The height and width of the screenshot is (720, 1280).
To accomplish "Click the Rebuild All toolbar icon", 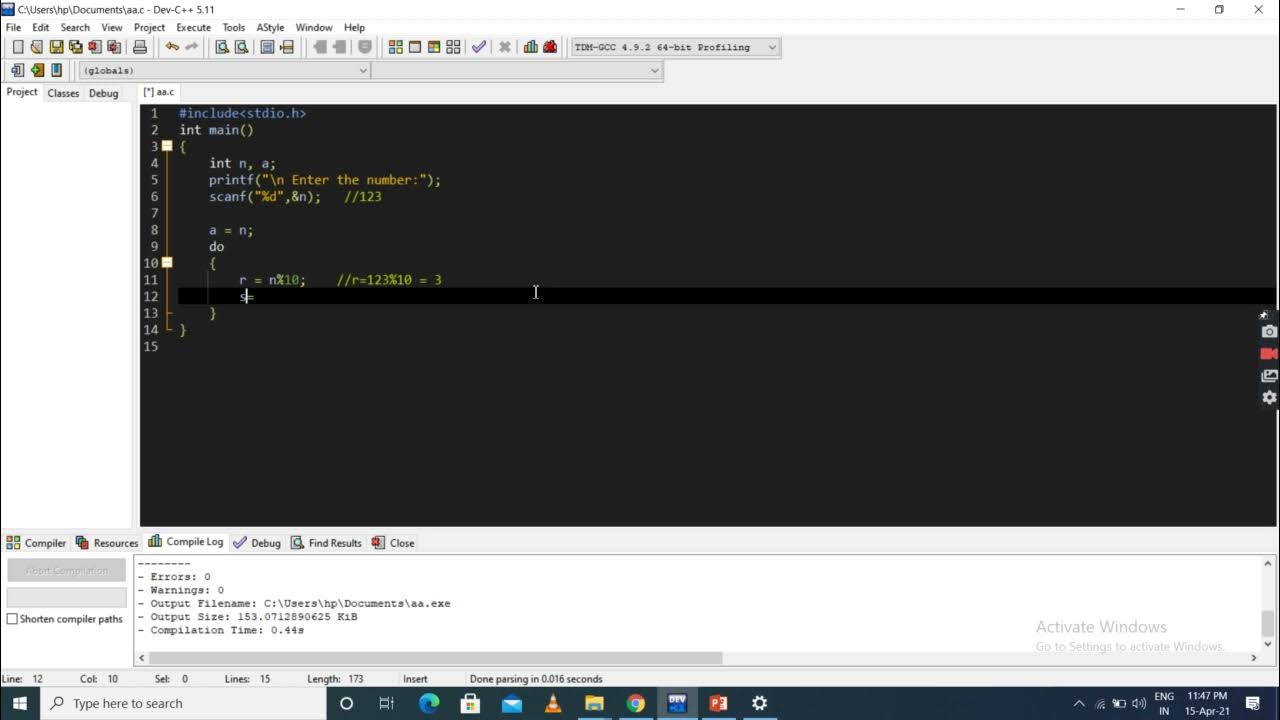I will 453,47.
